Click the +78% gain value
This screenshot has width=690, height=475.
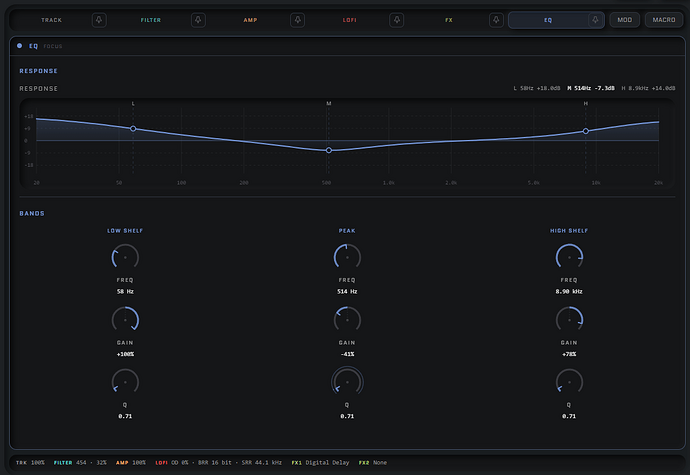[569, 354]
